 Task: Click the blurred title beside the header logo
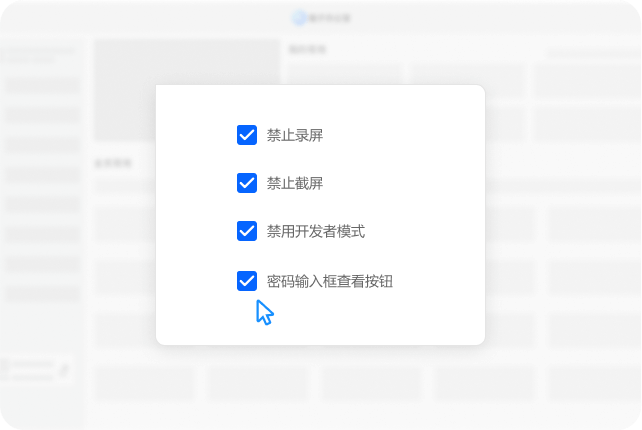tap(329, 18)
